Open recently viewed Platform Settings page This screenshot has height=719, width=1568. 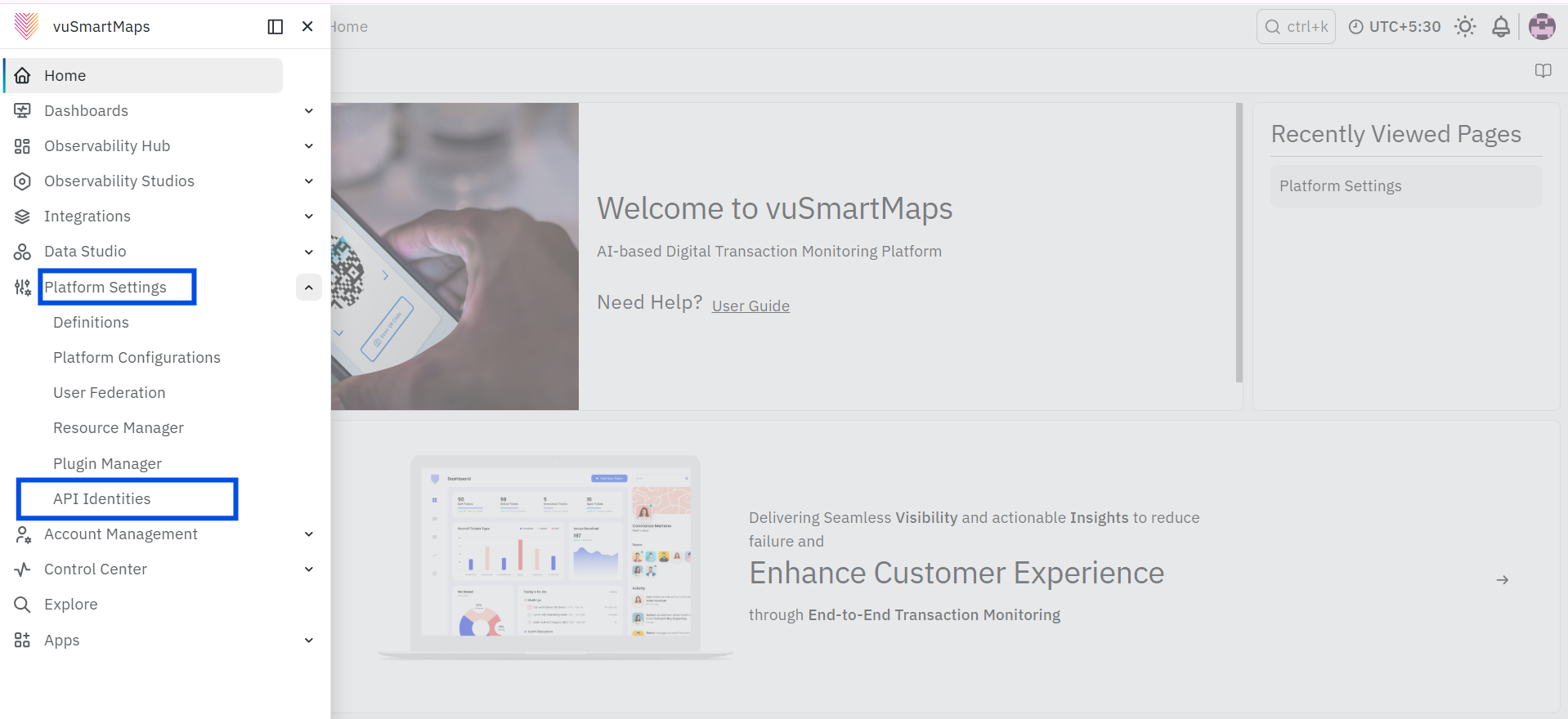coord(1406,186)
